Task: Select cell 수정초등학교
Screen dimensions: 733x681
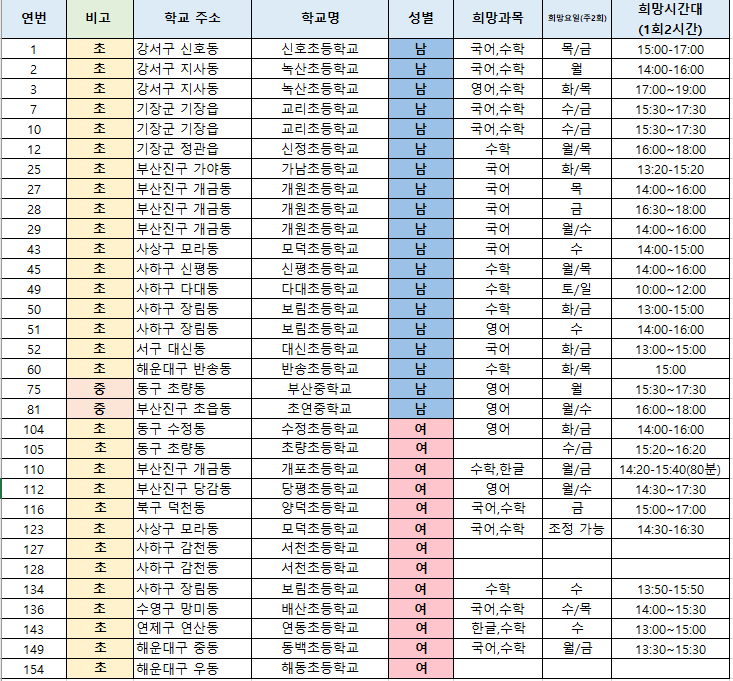Action: tap(320, 429)
